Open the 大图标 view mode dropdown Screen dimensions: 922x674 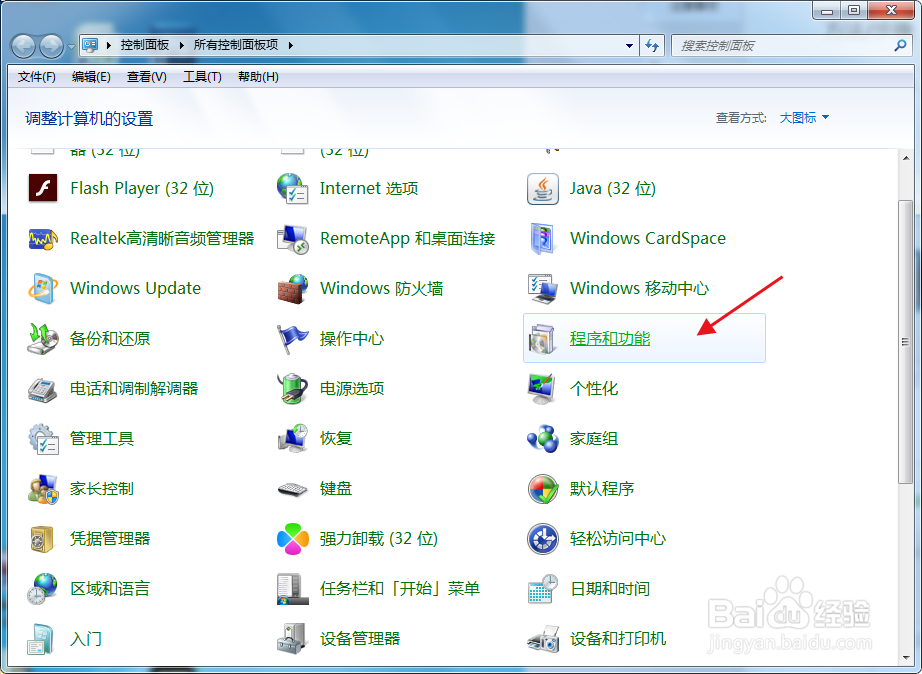(x=804, y=118)
